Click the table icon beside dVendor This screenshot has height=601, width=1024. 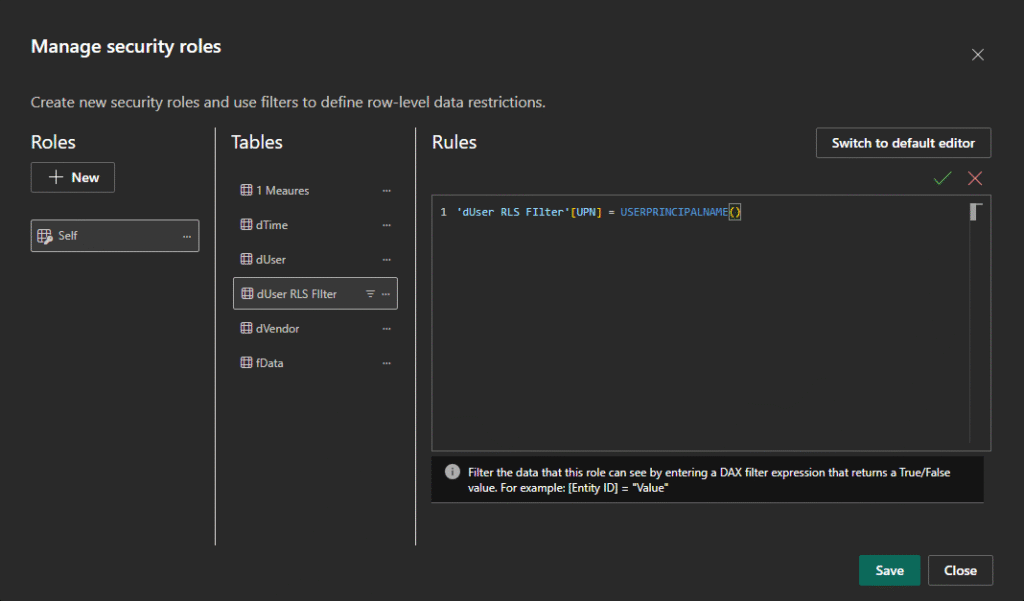[246, 328]
